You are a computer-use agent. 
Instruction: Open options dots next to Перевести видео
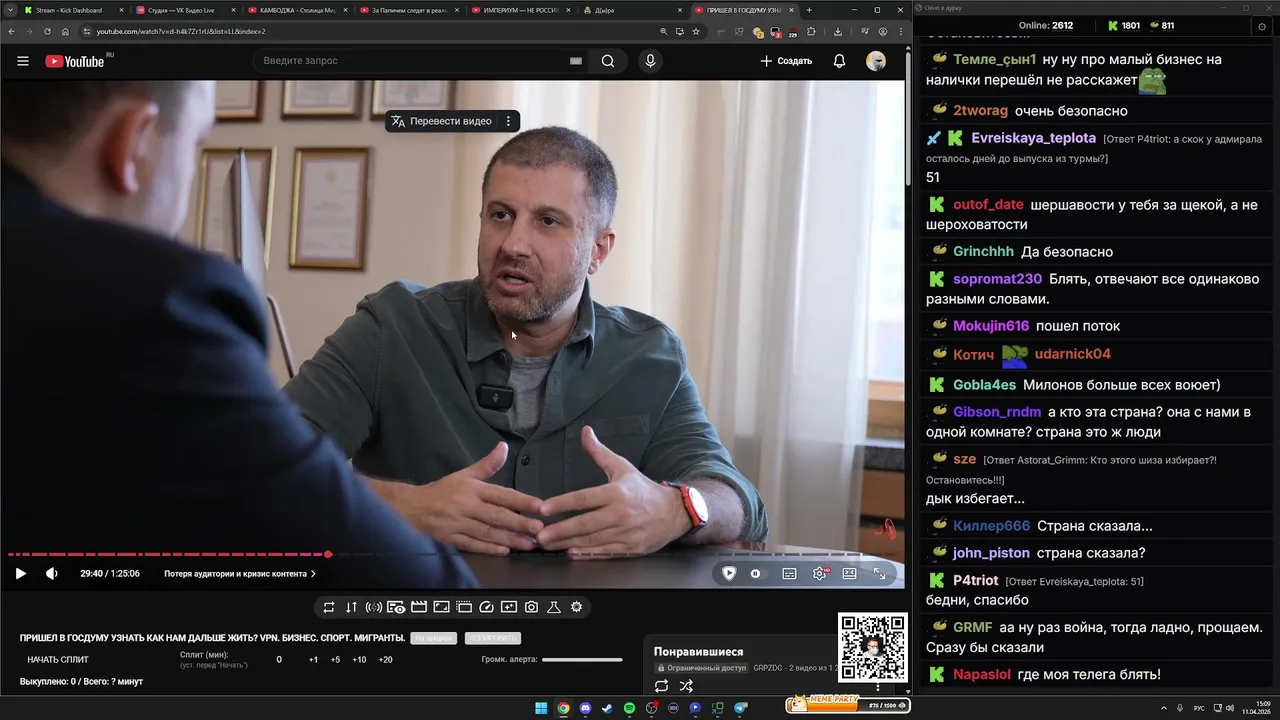coord(508,121)
